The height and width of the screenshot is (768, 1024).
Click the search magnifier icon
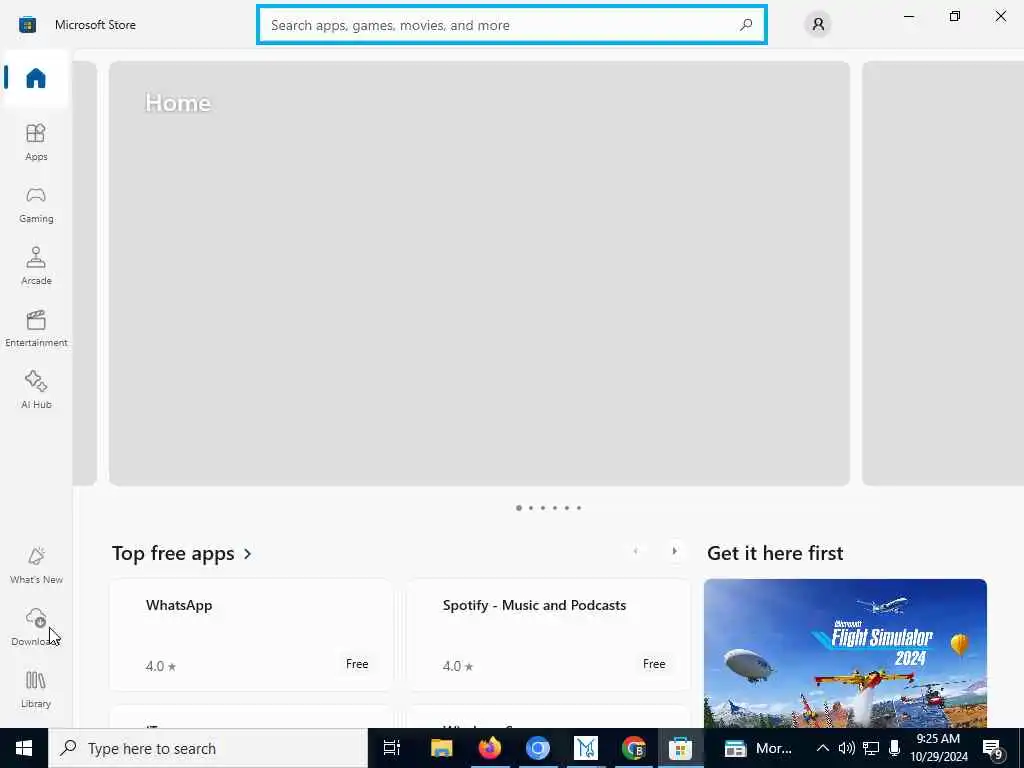point(746,25)
